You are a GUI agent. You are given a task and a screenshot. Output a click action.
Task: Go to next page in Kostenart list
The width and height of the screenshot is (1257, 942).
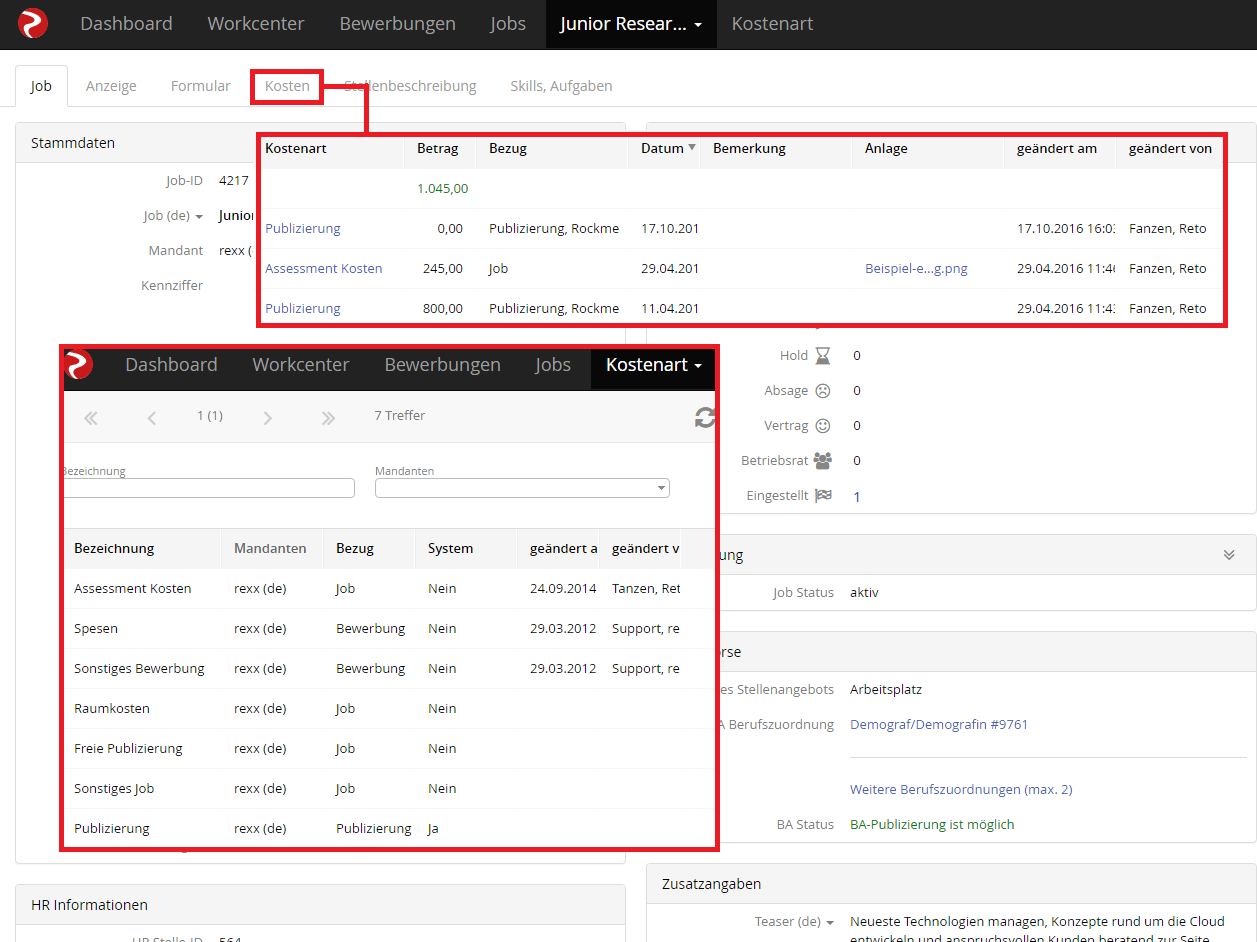tap(267, 418)
